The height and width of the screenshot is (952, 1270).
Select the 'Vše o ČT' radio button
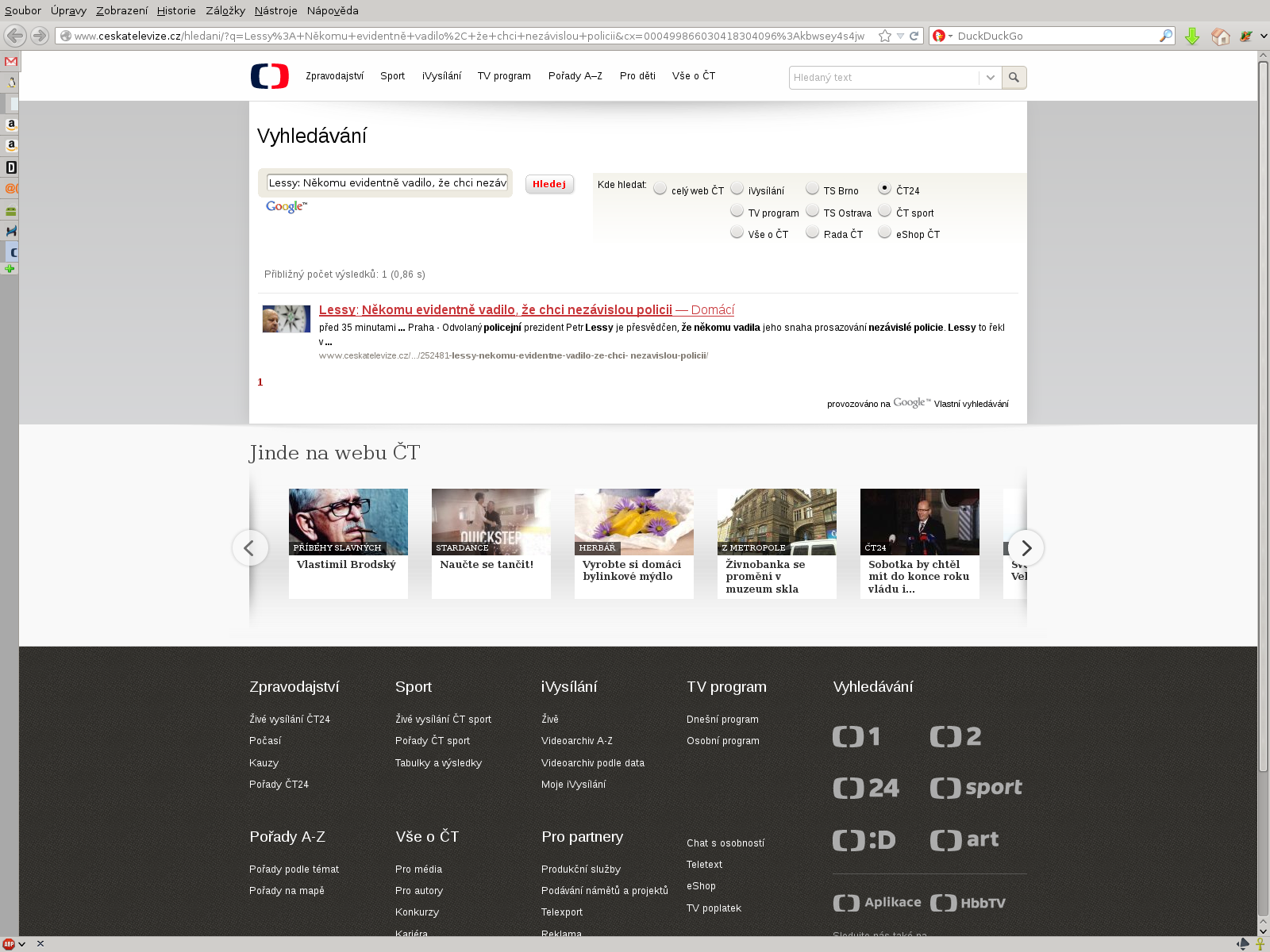[x=737, y=232]
